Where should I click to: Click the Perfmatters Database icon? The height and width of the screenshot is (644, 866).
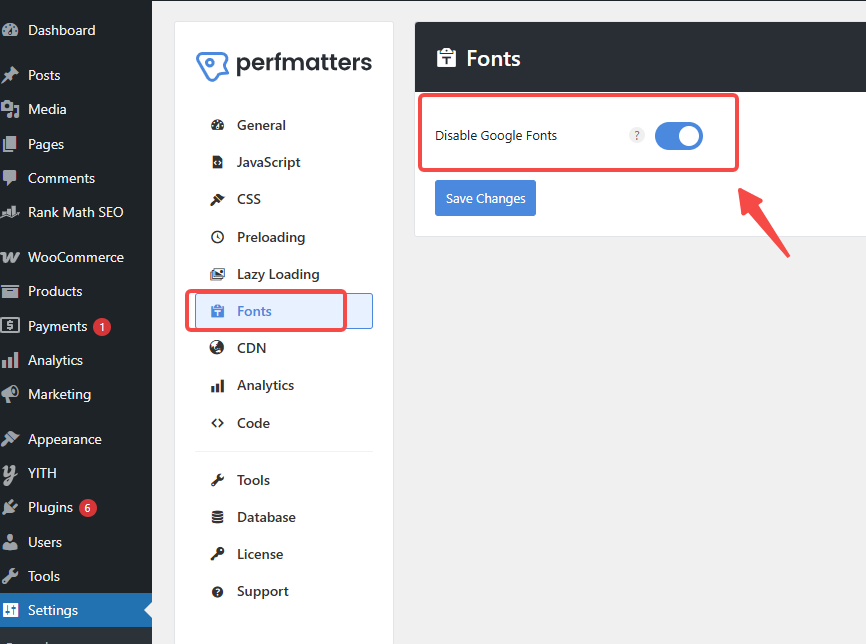point(217,517)
